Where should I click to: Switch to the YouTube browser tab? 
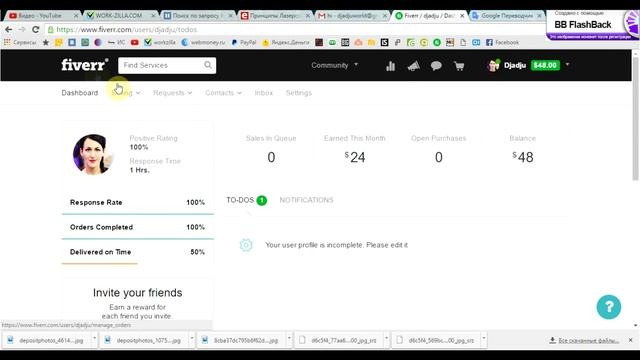pyautogui.click(x=41, y=16)
